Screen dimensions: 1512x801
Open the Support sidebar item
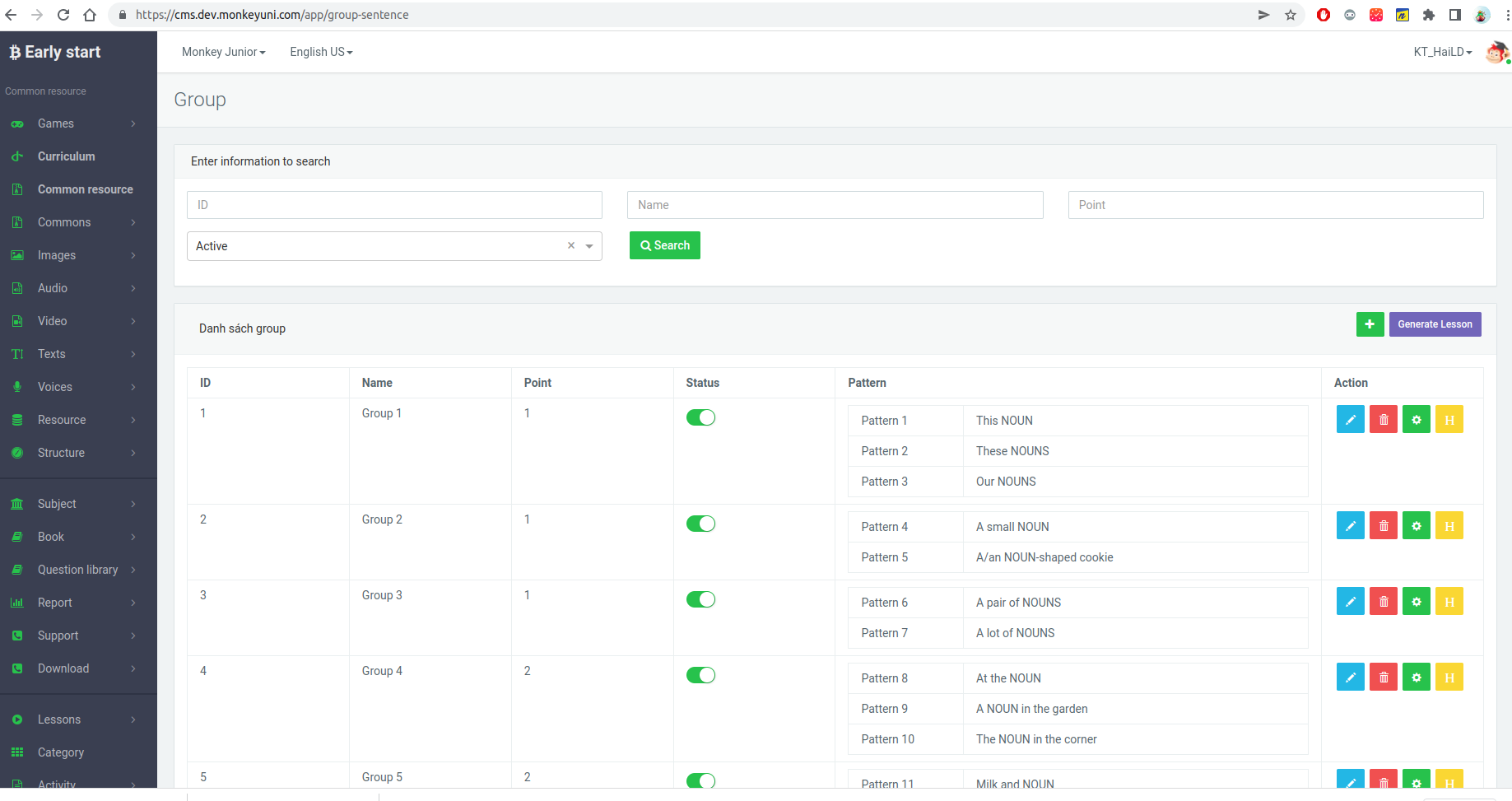(x=78, y=636)
